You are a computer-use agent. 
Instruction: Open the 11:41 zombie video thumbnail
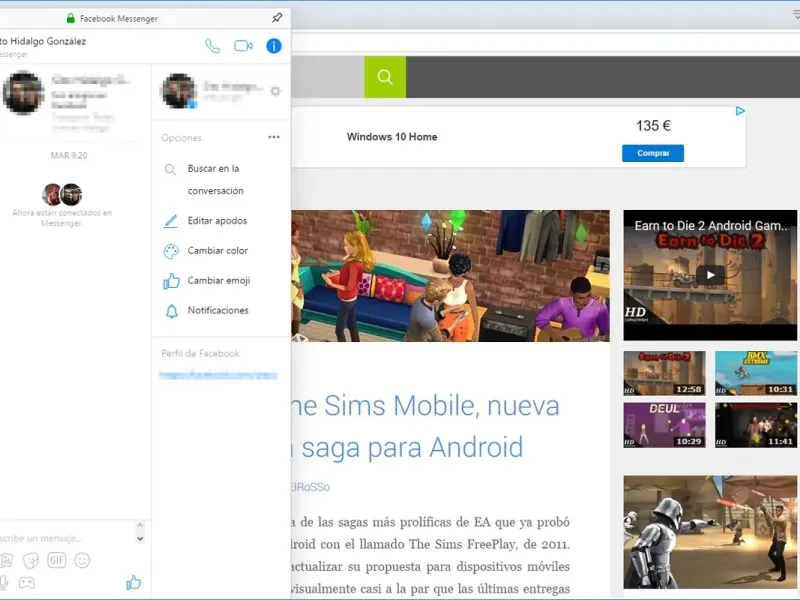(x=756, y=425)
